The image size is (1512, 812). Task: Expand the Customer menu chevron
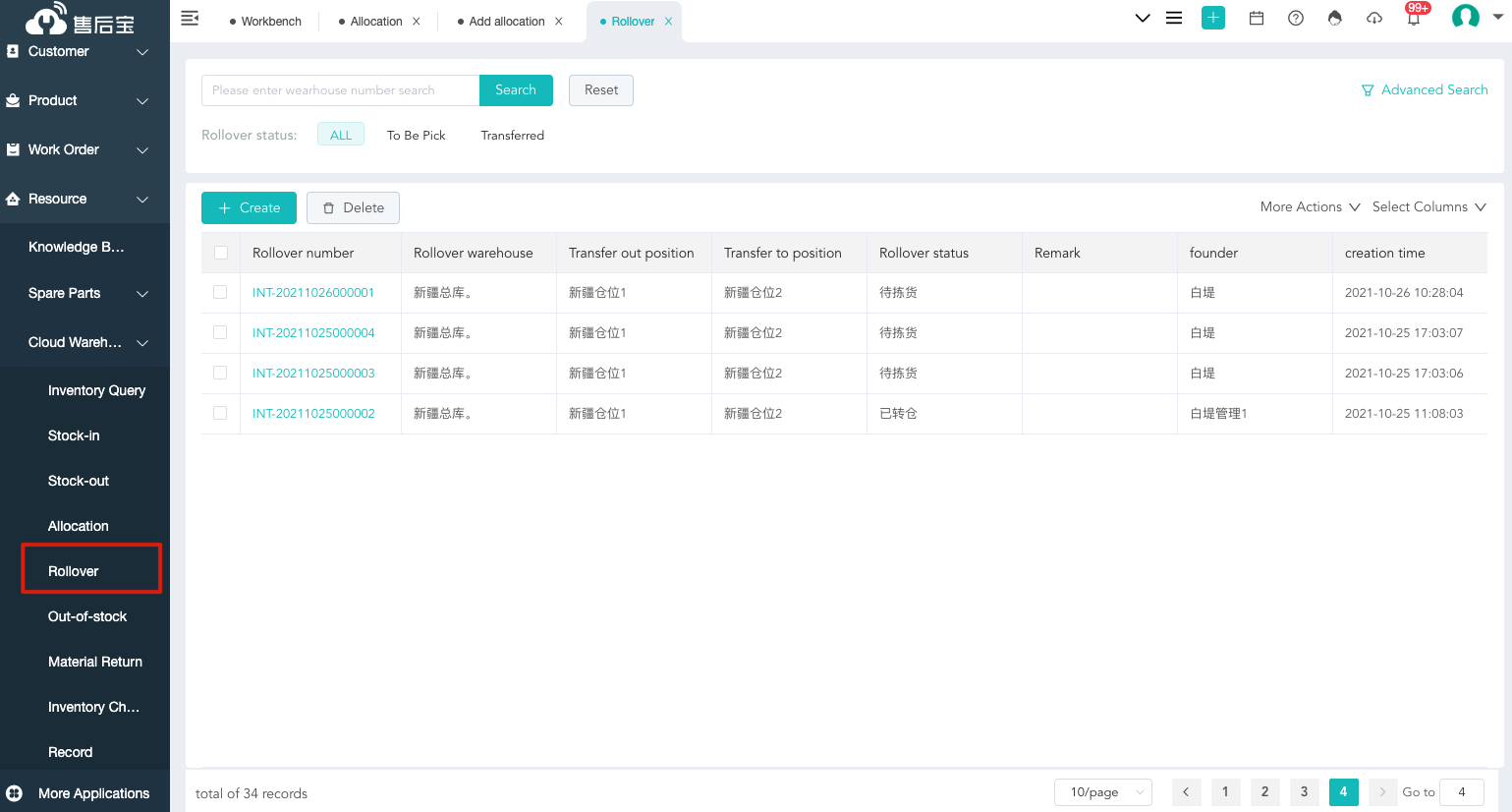tap(142, 52)
